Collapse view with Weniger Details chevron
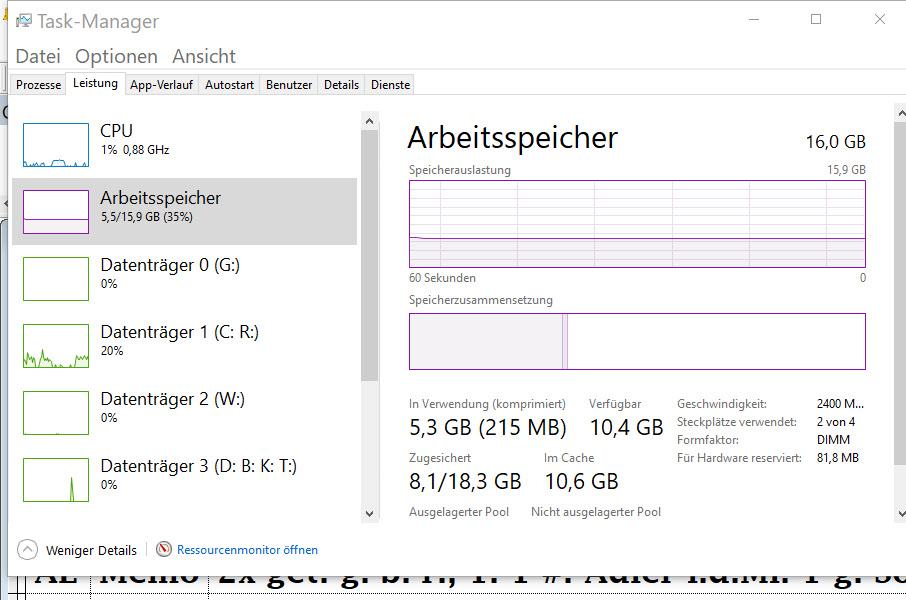The width and height of the screenshot is (906, 600). [28, 549]
